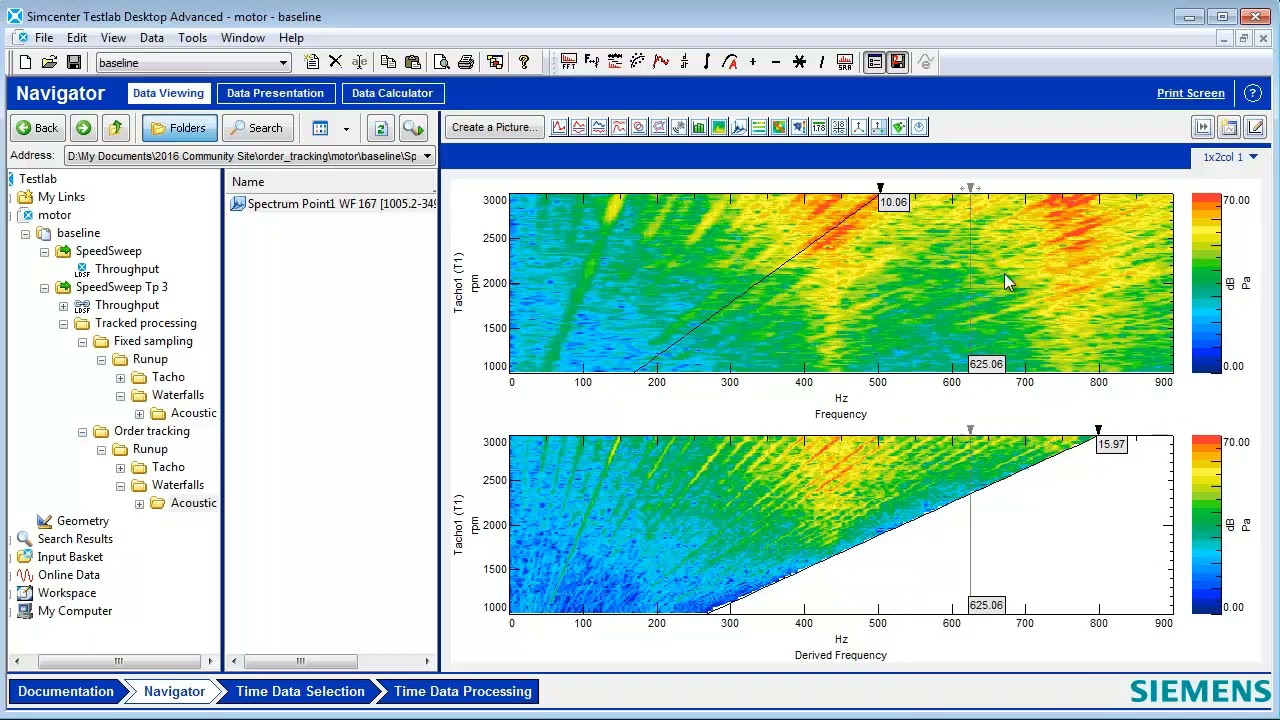Open the File menu
The image size is (1280, 720).
[x=44, y=38]
